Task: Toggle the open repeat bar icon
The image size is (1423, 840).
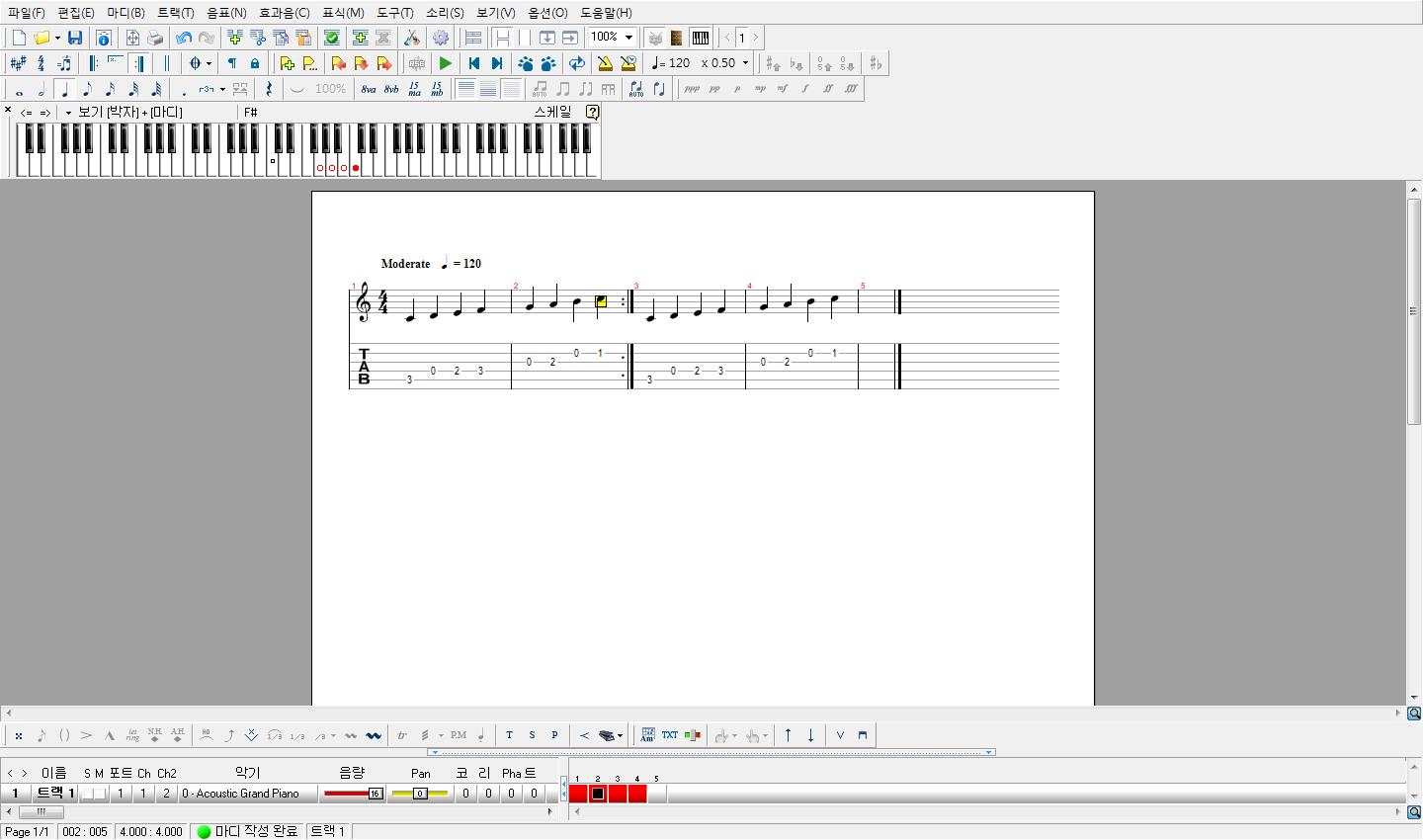Action: (94, 63)
